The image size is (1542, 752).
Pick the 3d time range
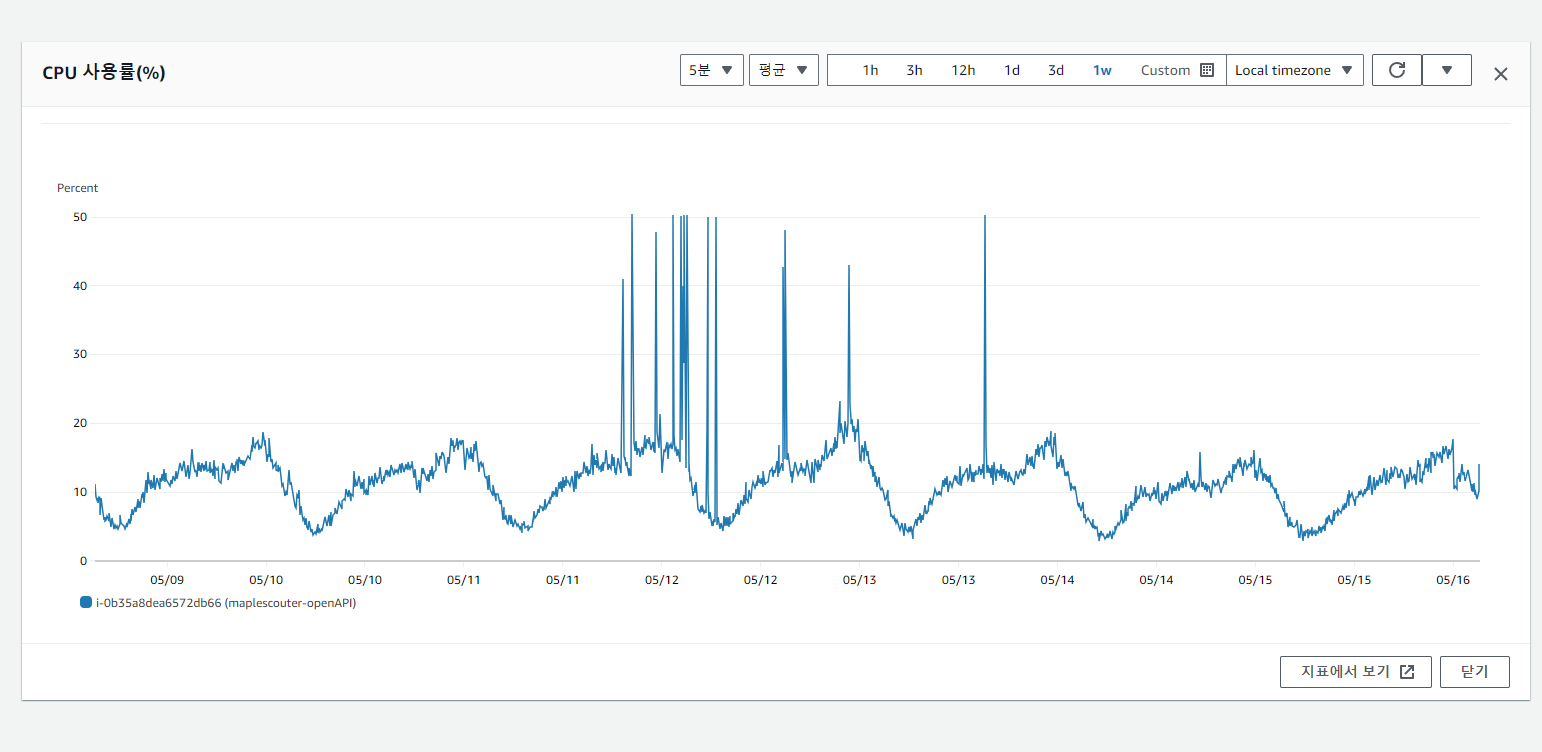1056,70
